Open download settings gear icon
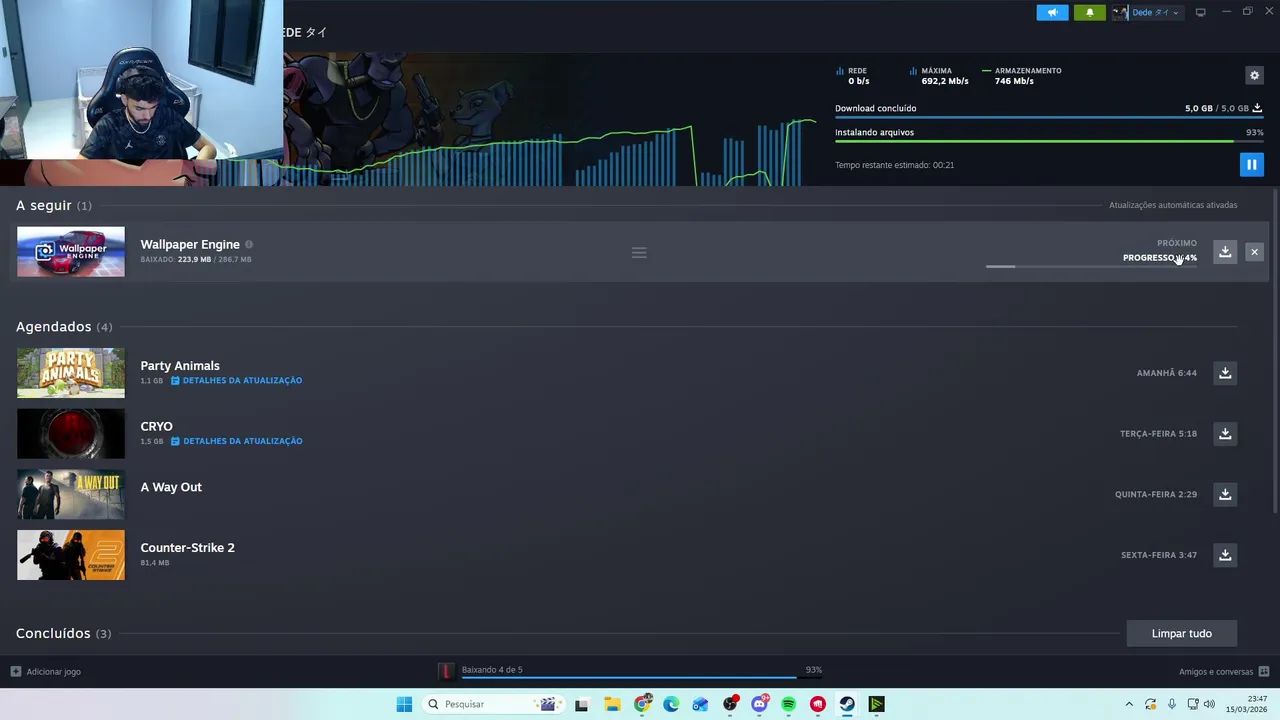This screenshot has width=1280, height=720. point(1254,75)
